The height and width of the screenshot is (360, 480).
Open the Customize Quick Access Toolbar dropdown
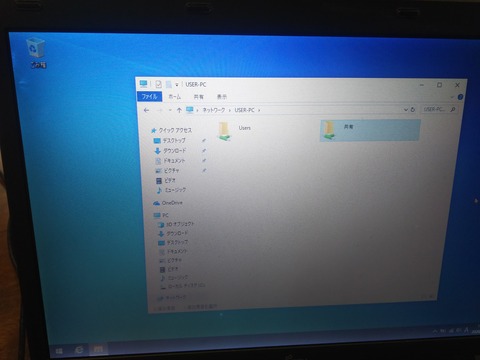(177, 85)
